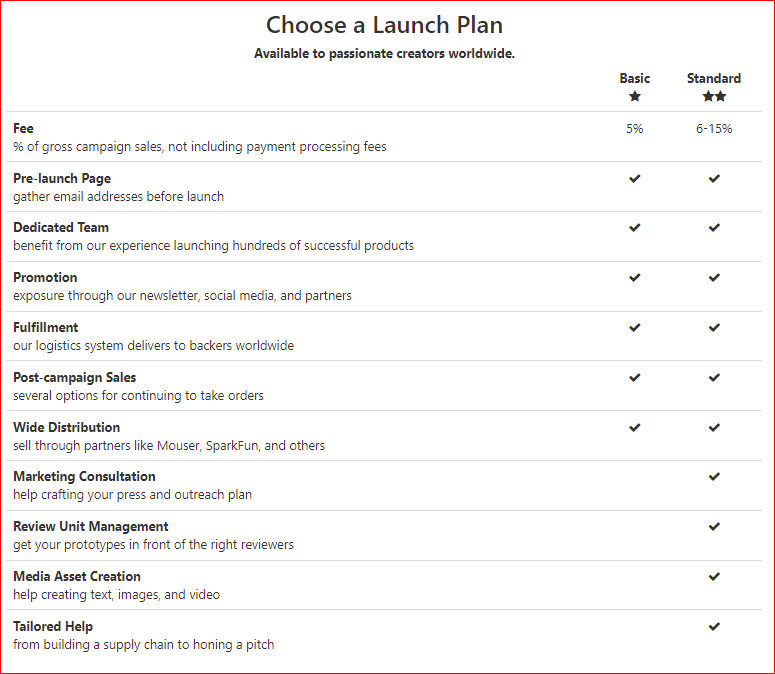The image size is (775, 674).
Task: Click Standard checkmark for Tailored Help
Action: [x=714, y=627]
